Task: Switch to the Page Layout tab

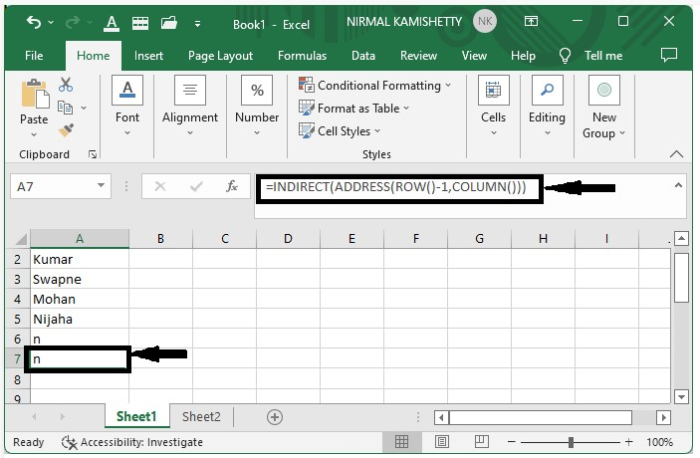Action: 221,56
